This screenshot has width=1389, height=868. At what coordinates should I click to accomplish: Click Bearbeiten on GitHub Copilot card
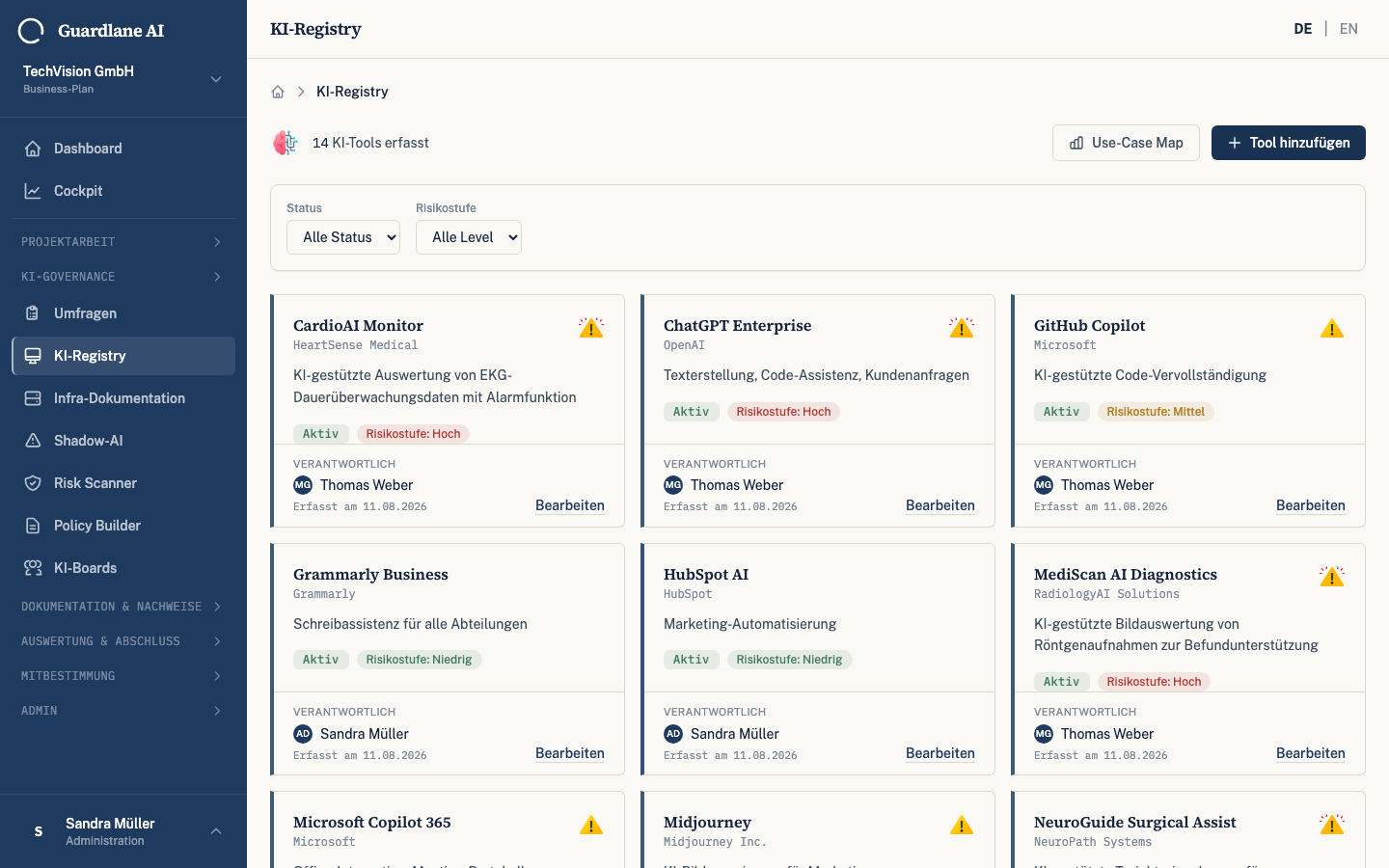click(x=1311, y=505)
